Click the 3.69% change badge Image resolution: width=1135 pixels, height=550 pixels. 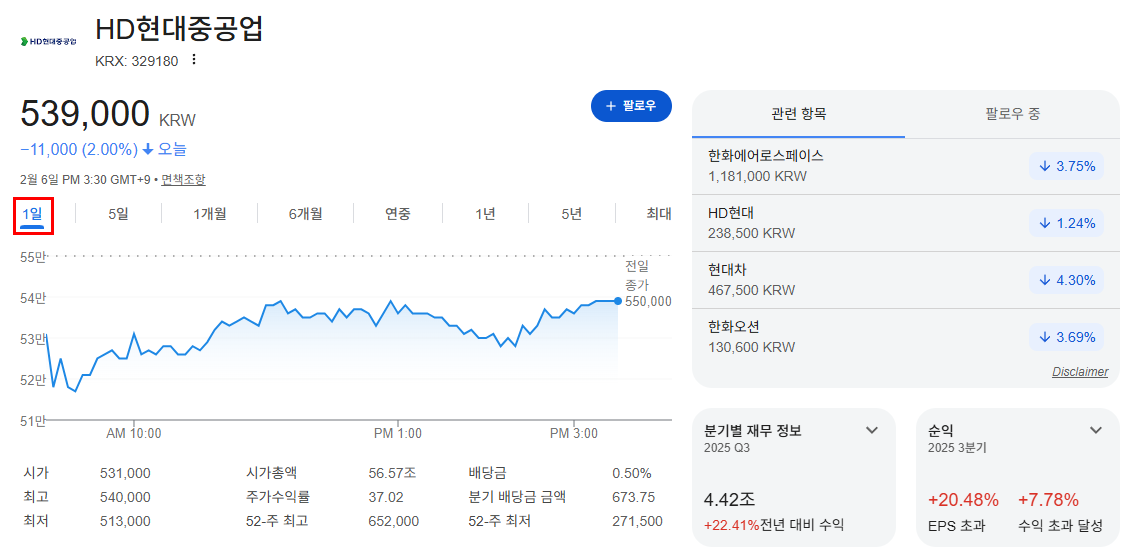point(1067,337)
